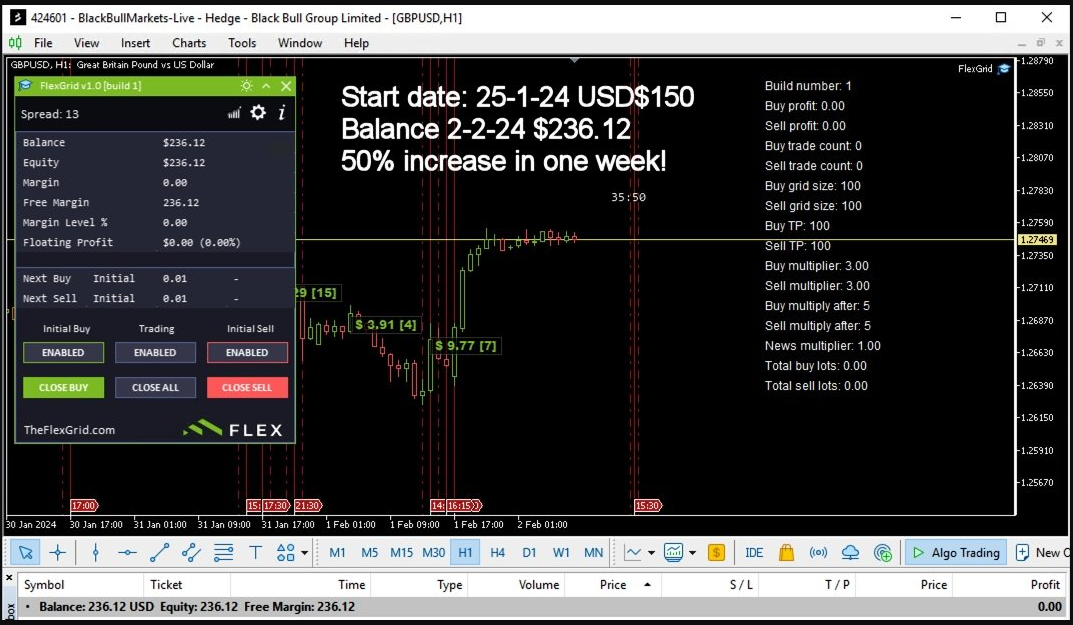Disable the Initial Buy ENABLED toggle
Viewport: 1073px width, 625px height.
click(63, 352)
